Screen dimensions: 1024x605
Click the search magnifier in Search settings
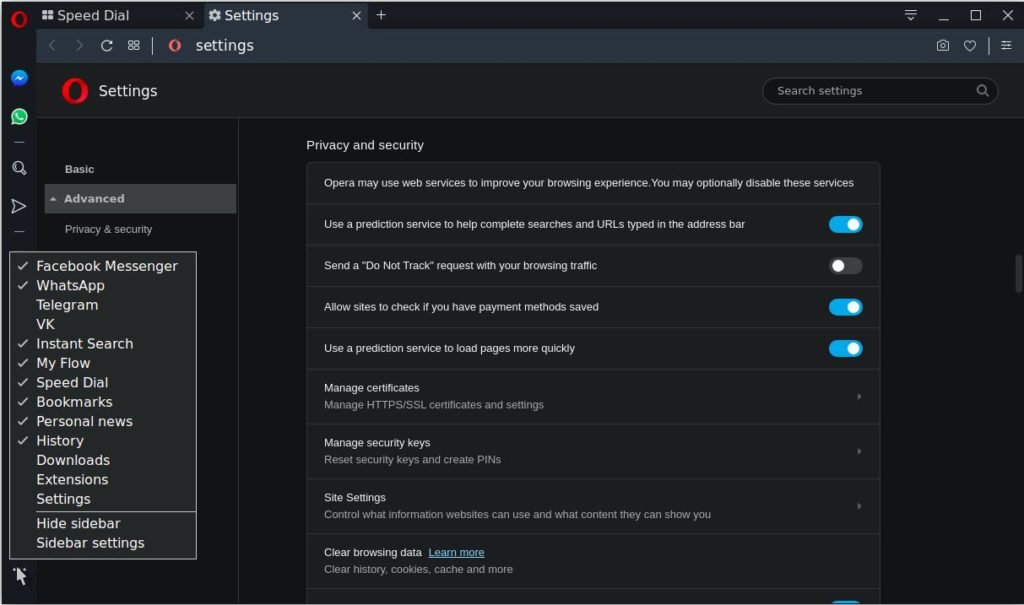[x=982, y=91]
